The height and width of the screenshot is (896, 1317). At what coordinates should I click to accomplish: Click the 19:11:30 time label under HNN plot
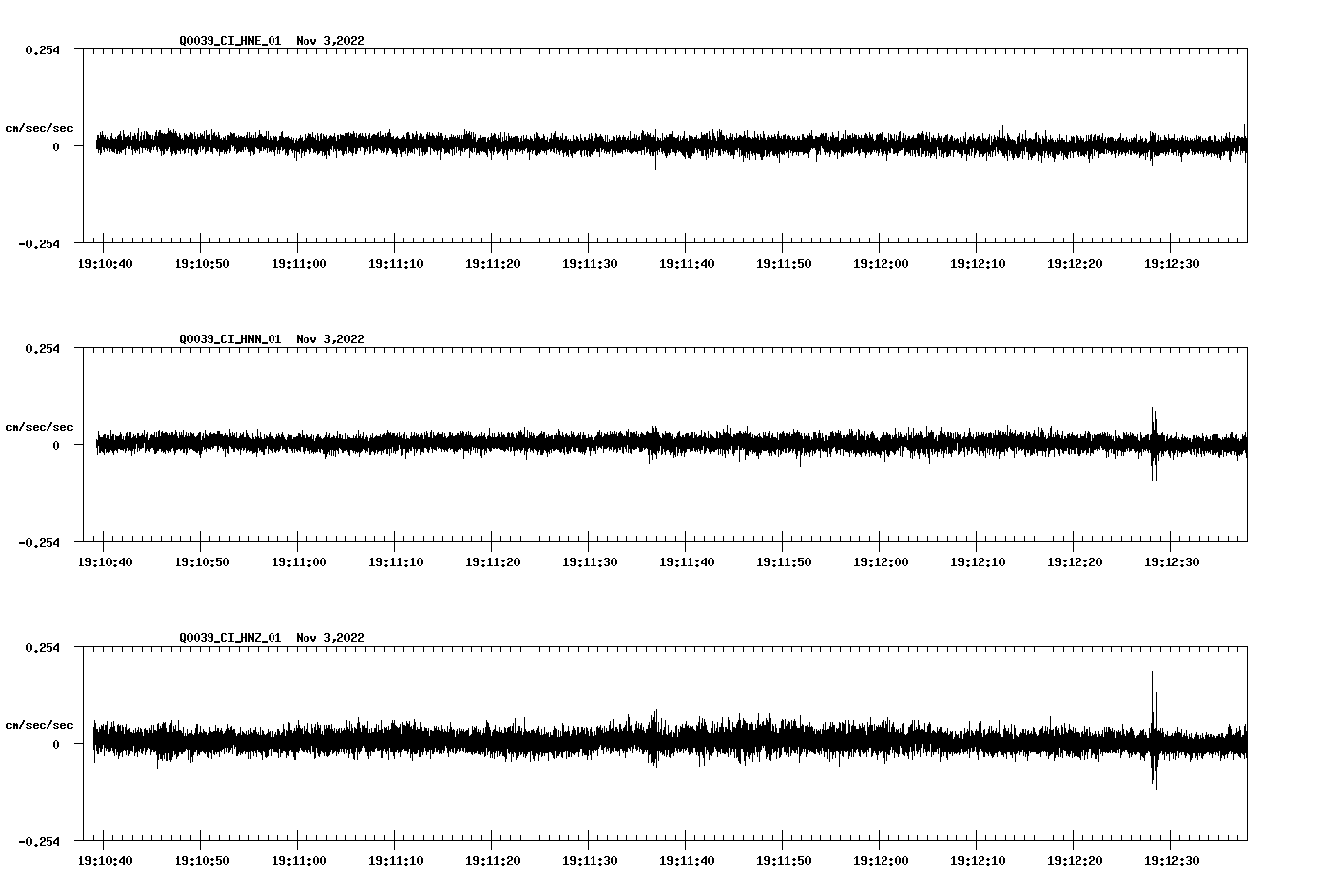click(x=590, y=562)
